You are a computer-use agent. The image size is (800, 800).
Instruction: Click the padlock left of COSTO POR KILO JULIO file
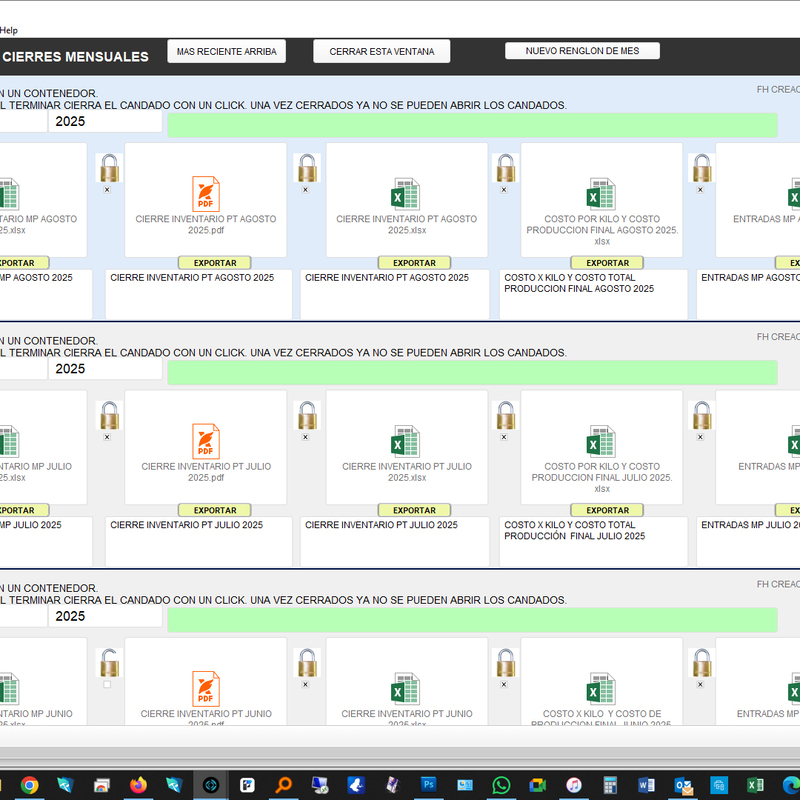tap(506, 416)
